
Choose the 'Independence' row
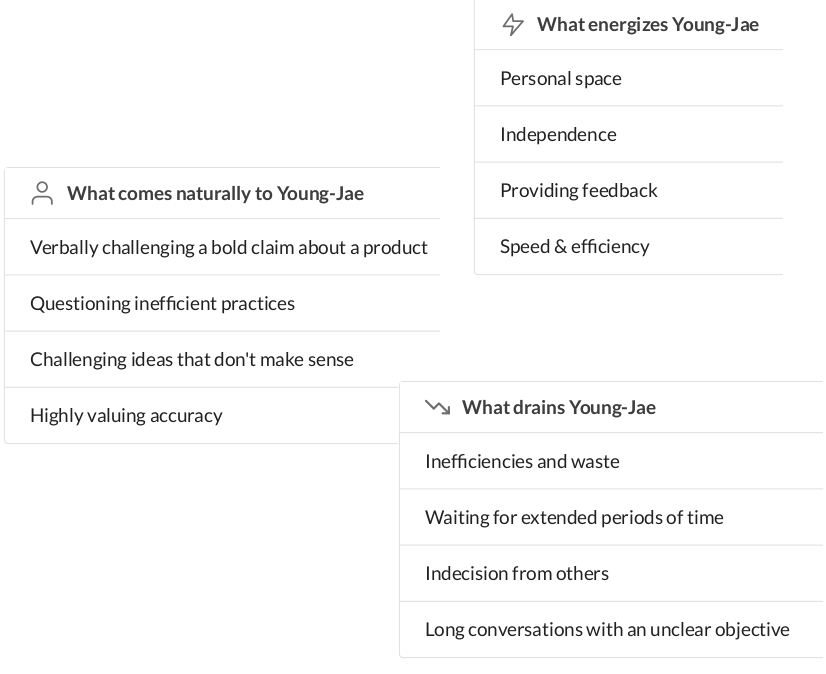click(628, 134)
